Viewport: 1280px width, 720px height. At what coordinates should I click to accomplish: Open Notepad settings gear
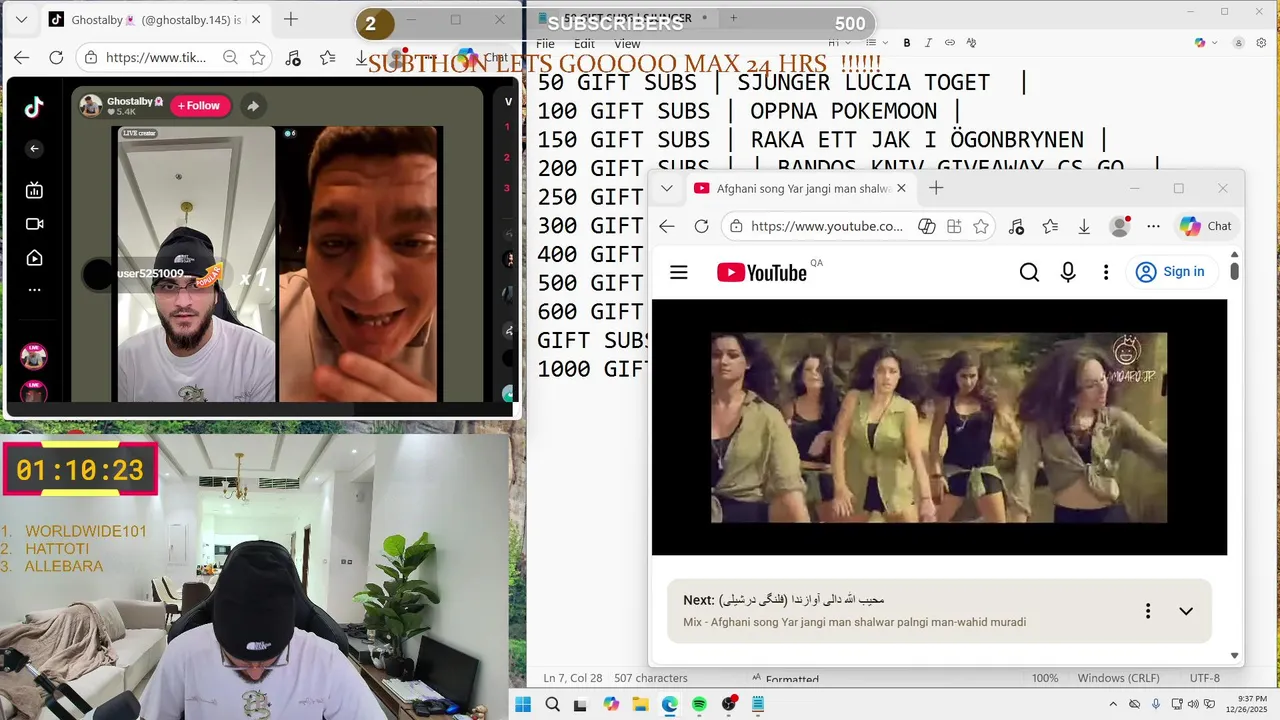tap(1262, 43)
